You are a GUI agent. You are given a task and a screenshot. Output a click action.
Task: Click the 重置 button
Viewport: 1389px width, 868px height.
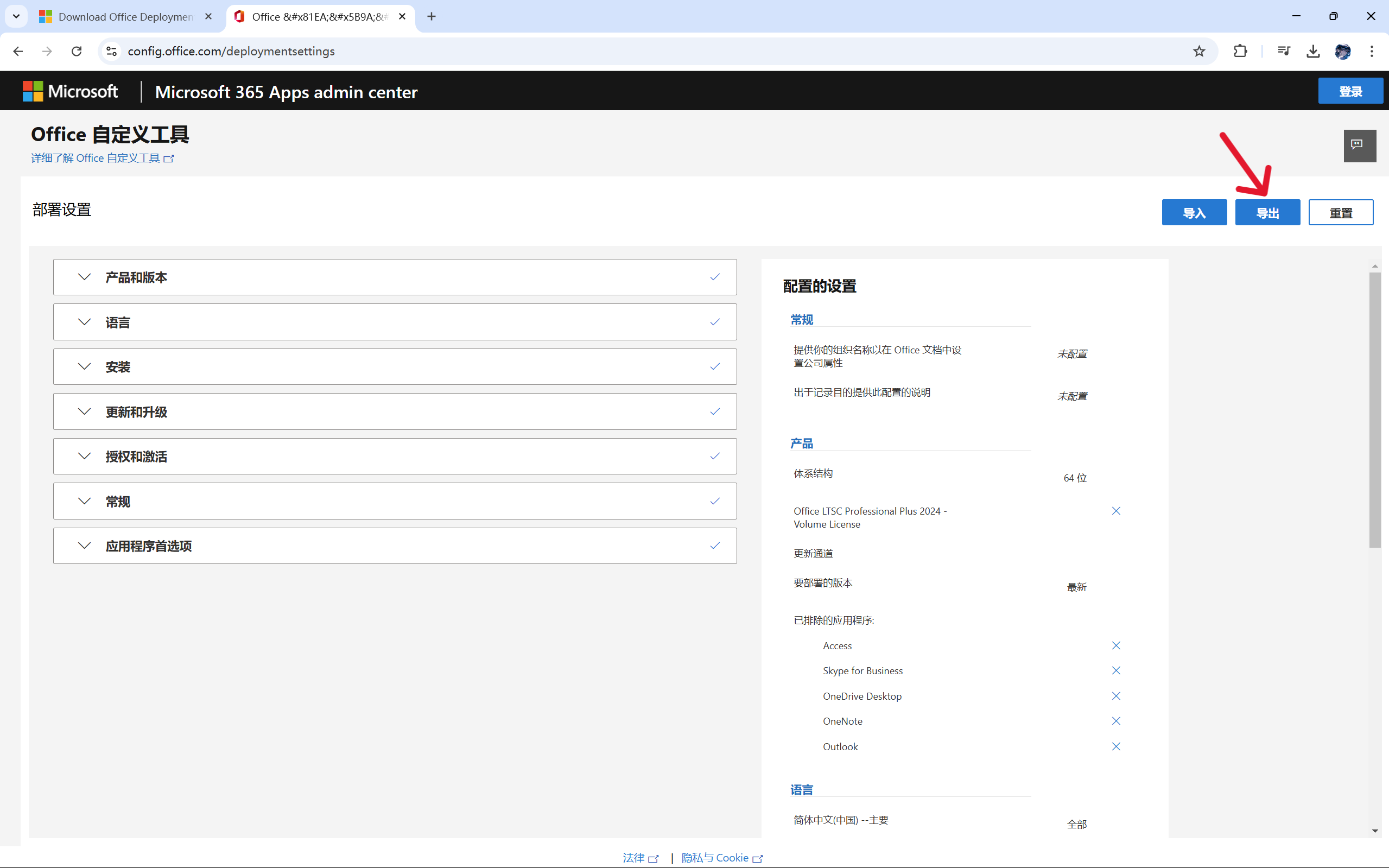1341,212
